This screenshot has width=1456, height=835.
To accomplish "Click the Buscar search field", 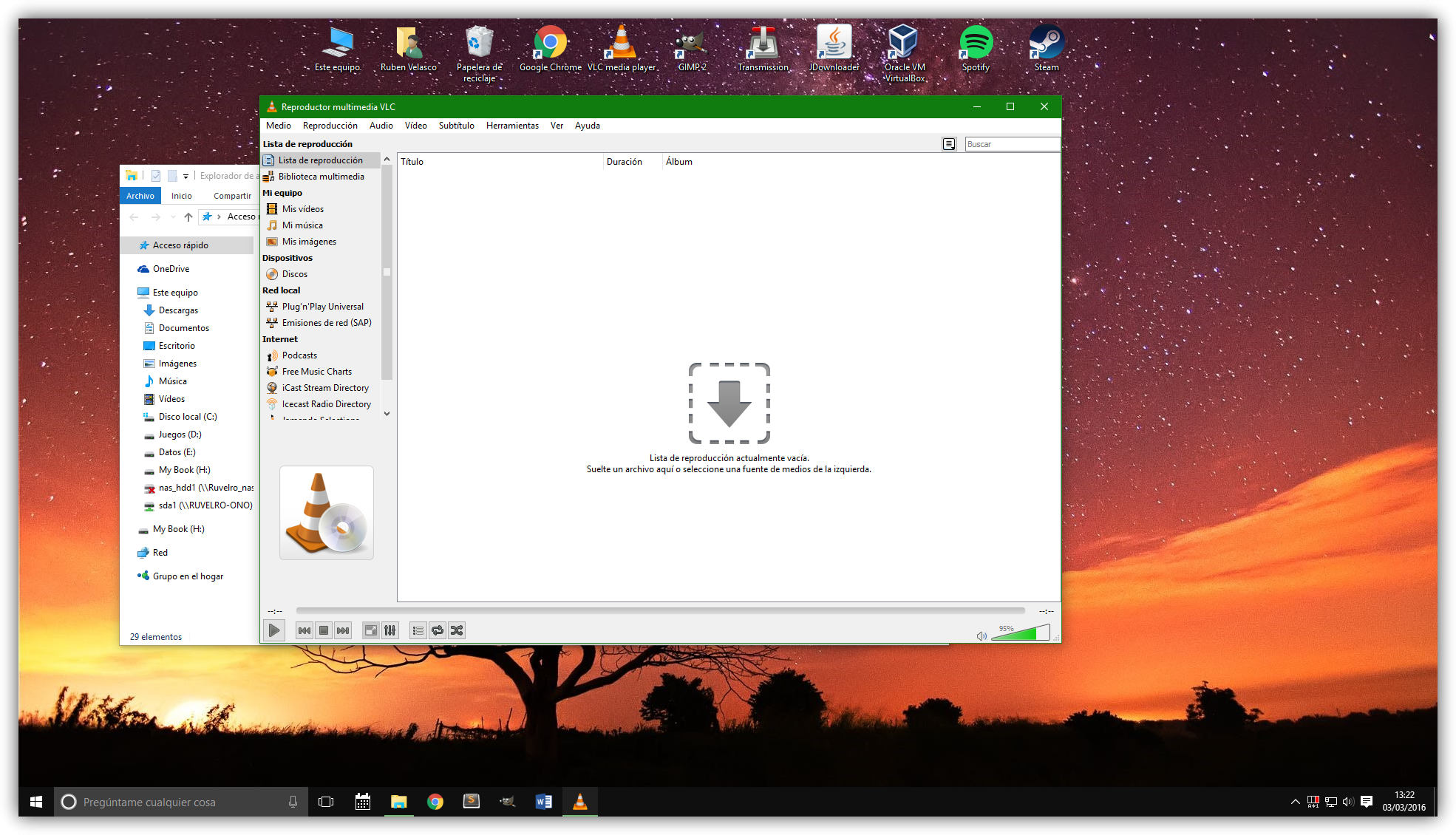I will coord(1011,144).
